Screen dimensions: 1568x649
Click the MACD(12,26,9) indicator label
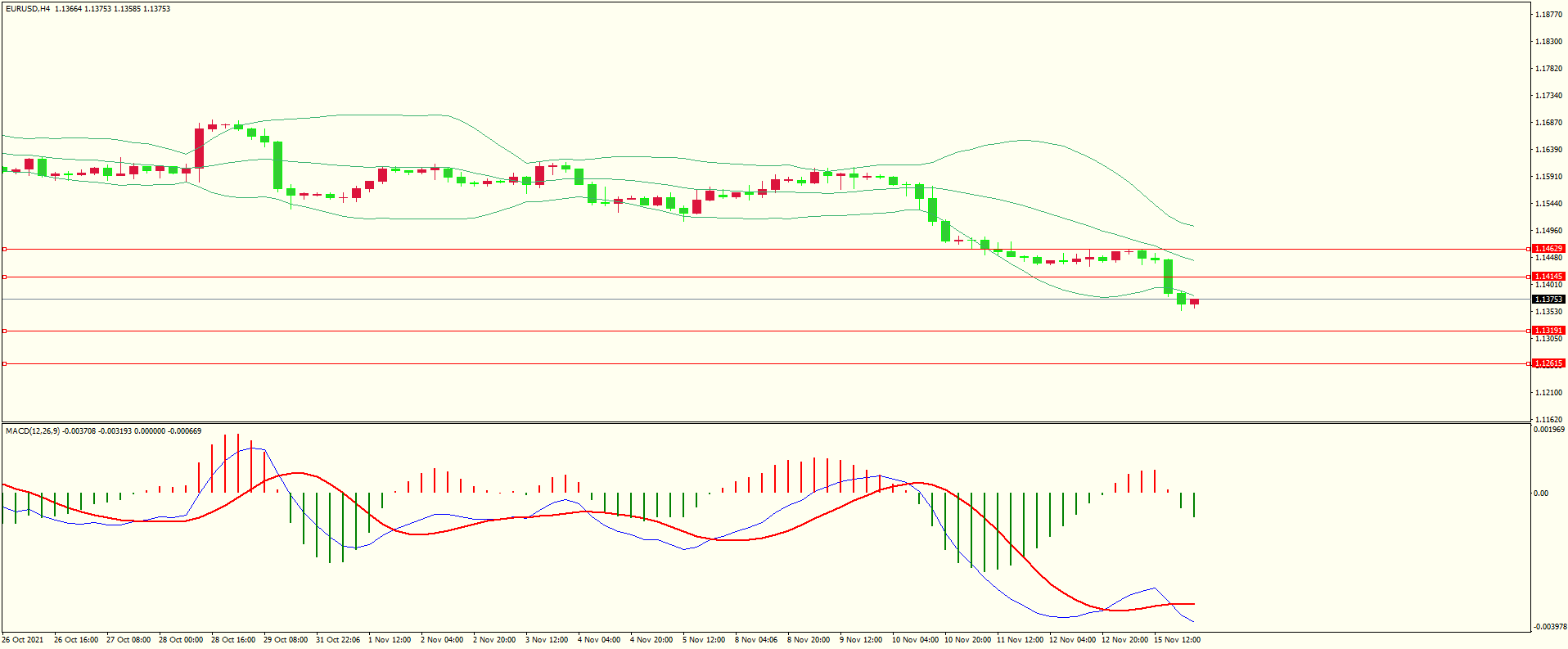click(33, 431)
